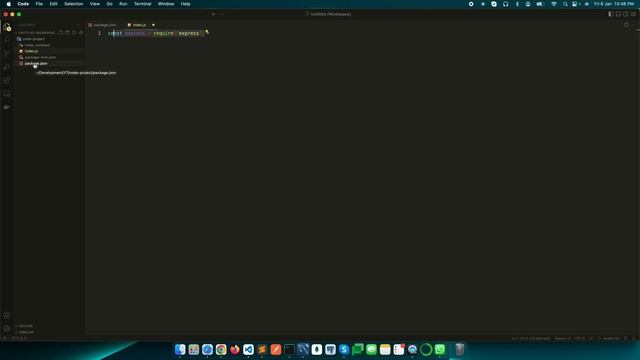Open Terminal from the Dock

tap(289, 349)
